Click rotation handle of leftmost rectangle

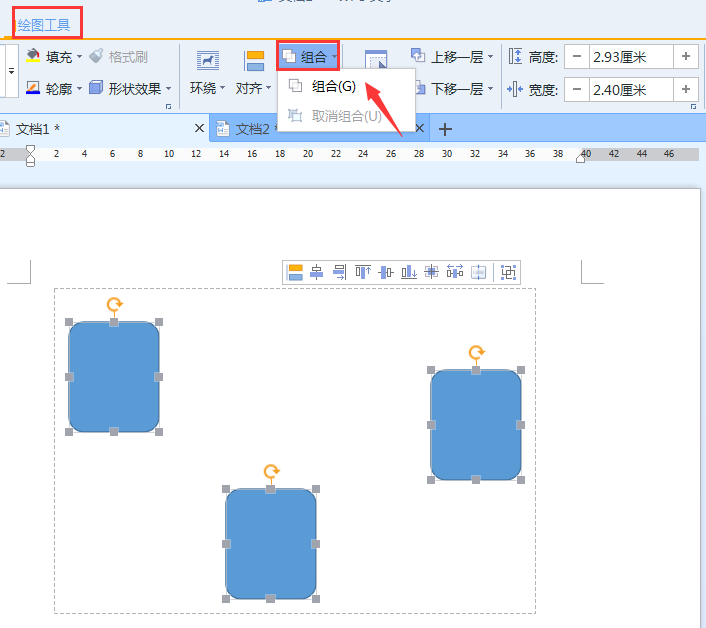click(114, 305)
